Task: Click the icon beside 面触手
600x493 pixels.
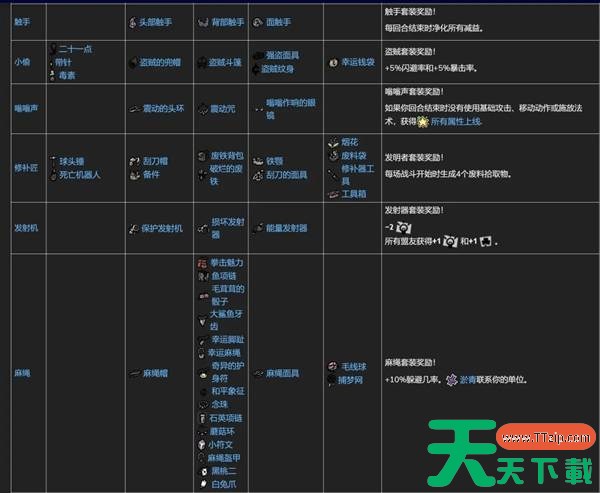Action: pos(257,22)
